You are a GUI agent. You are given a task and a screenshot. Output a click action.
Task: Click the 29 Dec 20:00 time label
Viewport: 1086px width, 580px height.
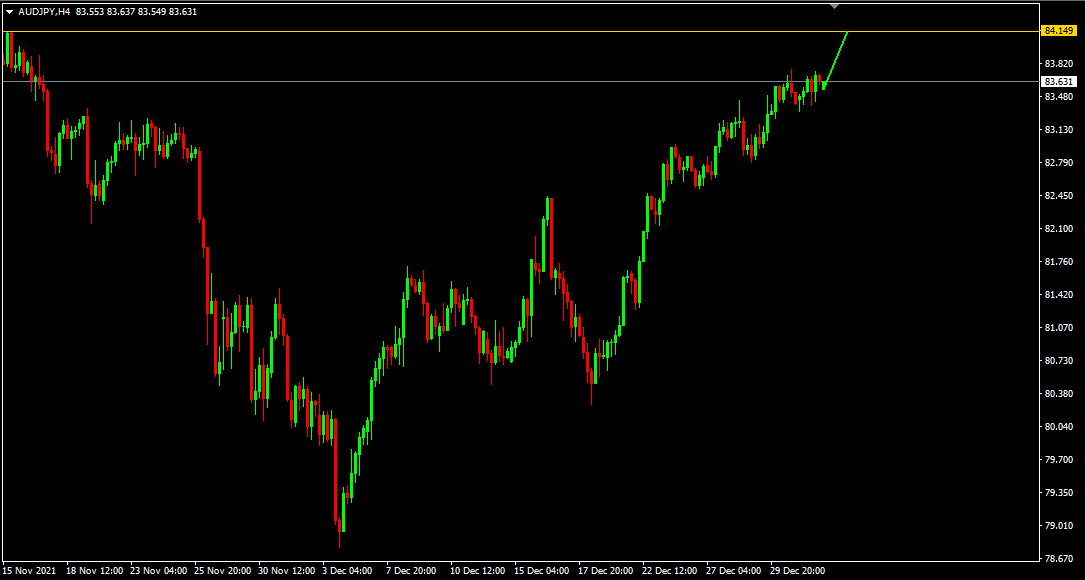(797, 571)
